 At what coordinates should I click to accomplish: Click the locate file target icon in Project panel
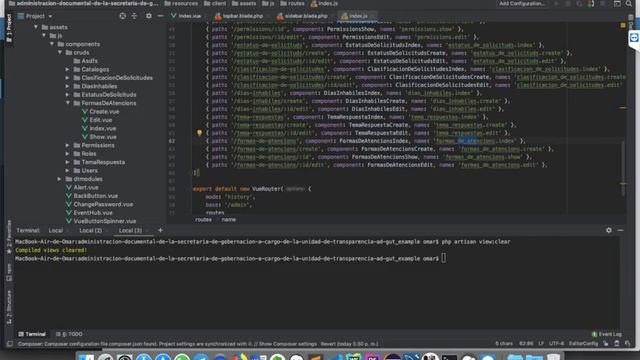tap(122, 16)
